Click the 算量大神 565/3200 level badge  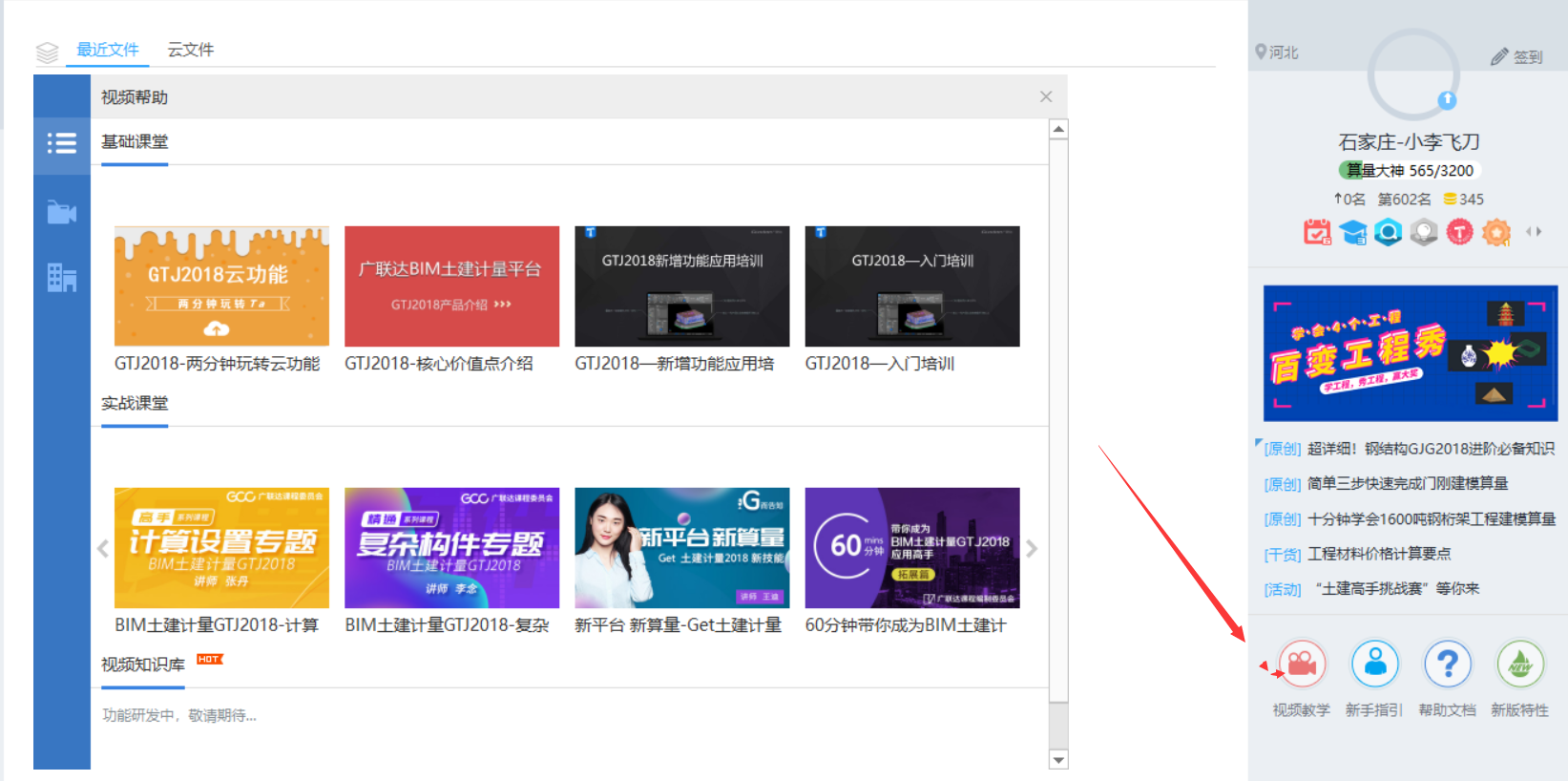(x=1409, y=170)
